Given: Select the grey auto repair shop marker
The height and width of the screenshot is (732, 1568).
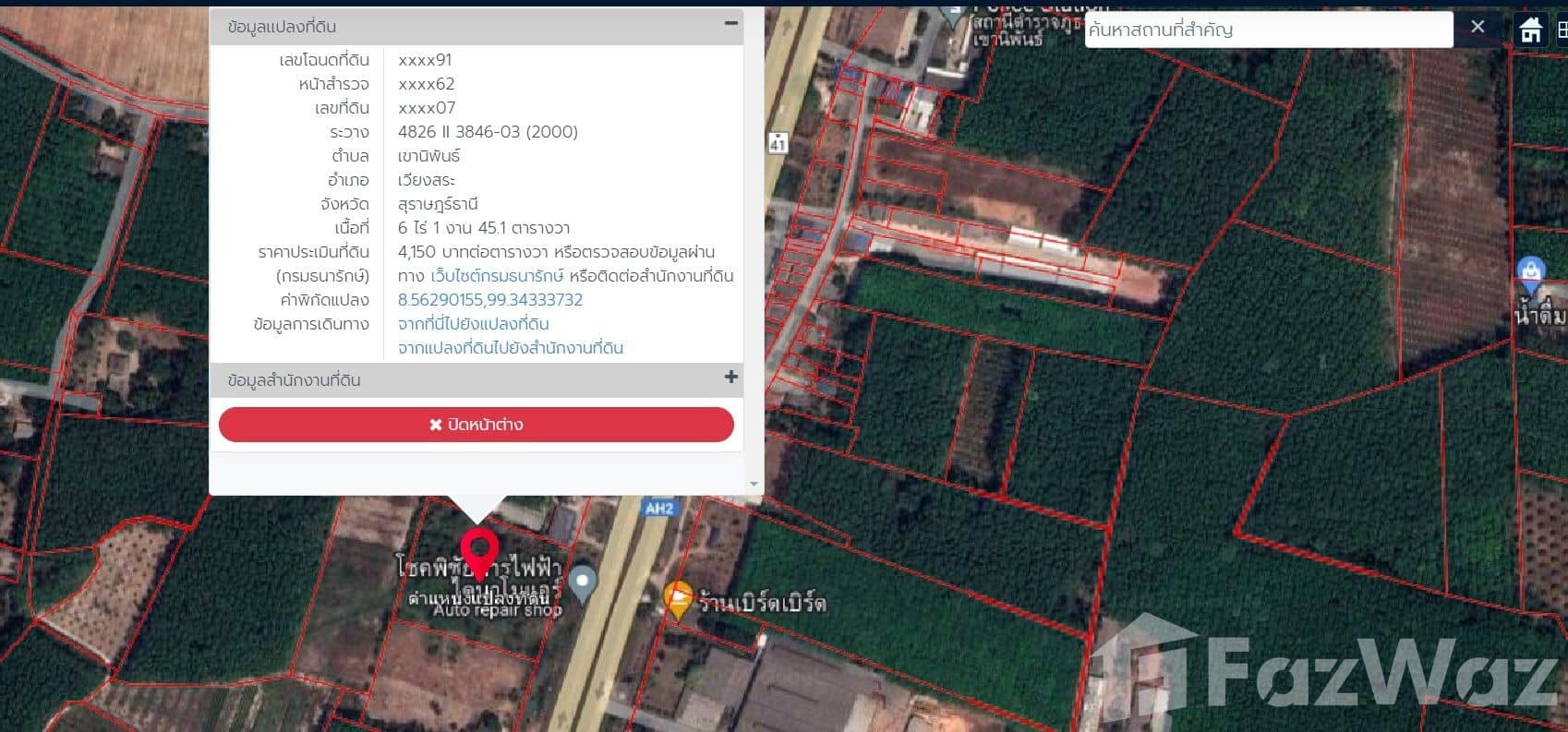Looking at the screenshot, I should (582, 582).
